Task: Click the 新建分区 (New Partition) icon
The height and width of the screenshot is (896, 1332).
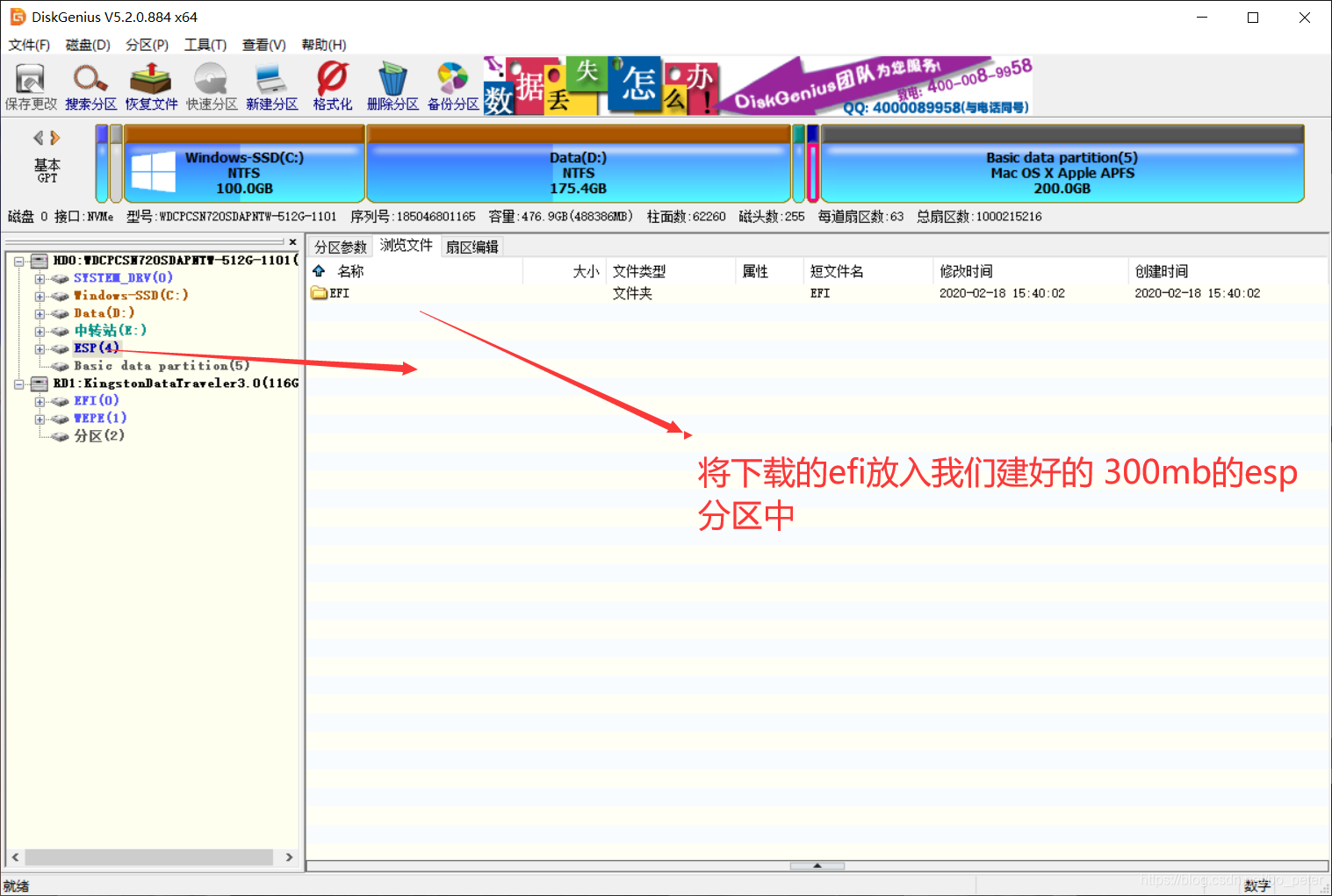Action: pyautogui.click(x=271, y=84)
